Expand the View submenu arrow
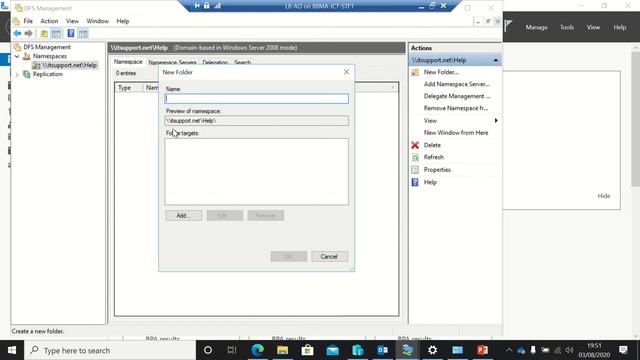The height and width of the screenshot is (360, 640). 496,121
